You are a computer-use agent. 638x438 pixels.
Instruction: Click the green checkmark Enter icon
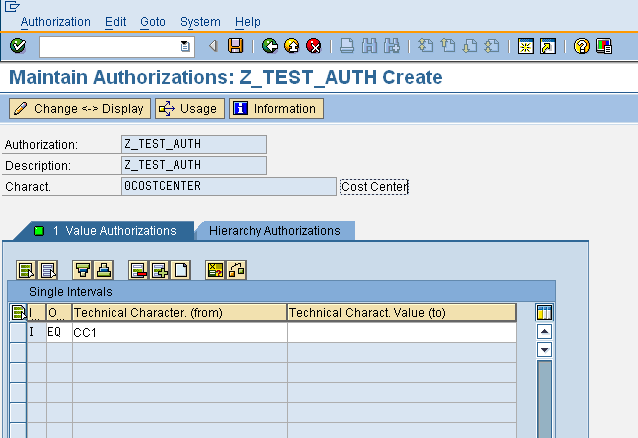[x=18, y=46]
